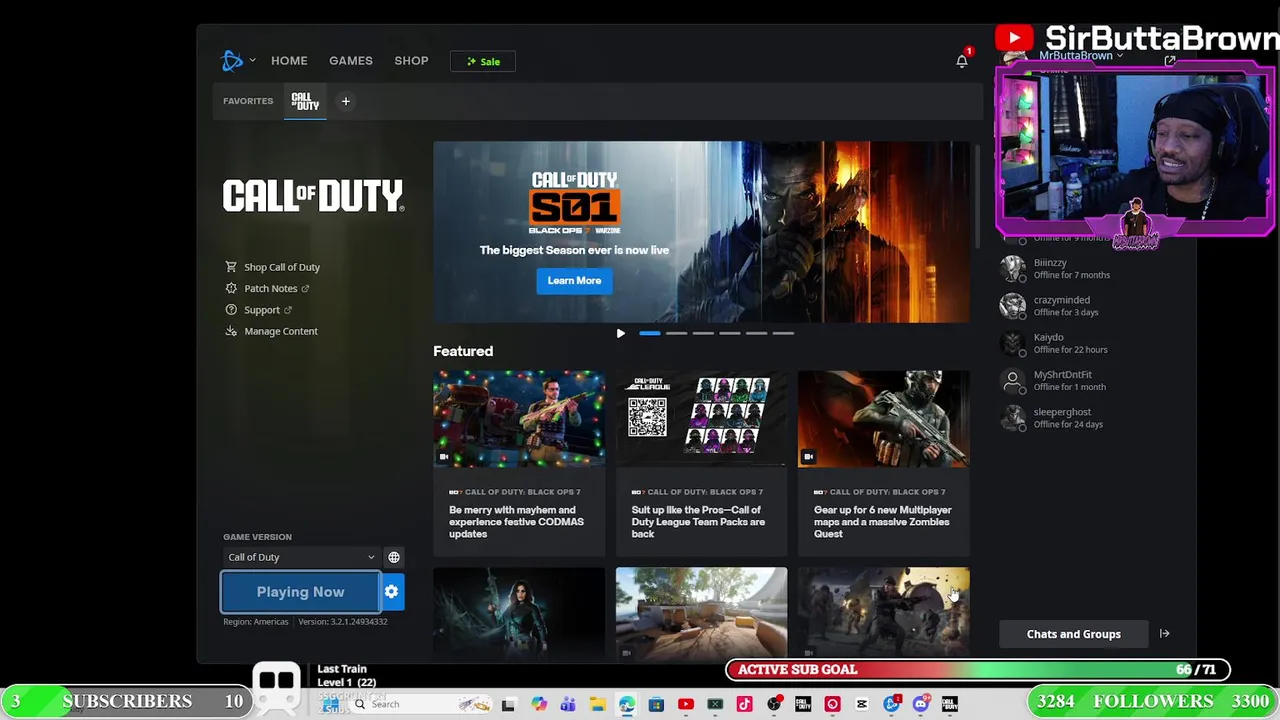Image resolution: width=1280 pixels, height=720 pixels.
Task: Open the festive CODMAS updates thumbnail
Action: pos(519,418)
